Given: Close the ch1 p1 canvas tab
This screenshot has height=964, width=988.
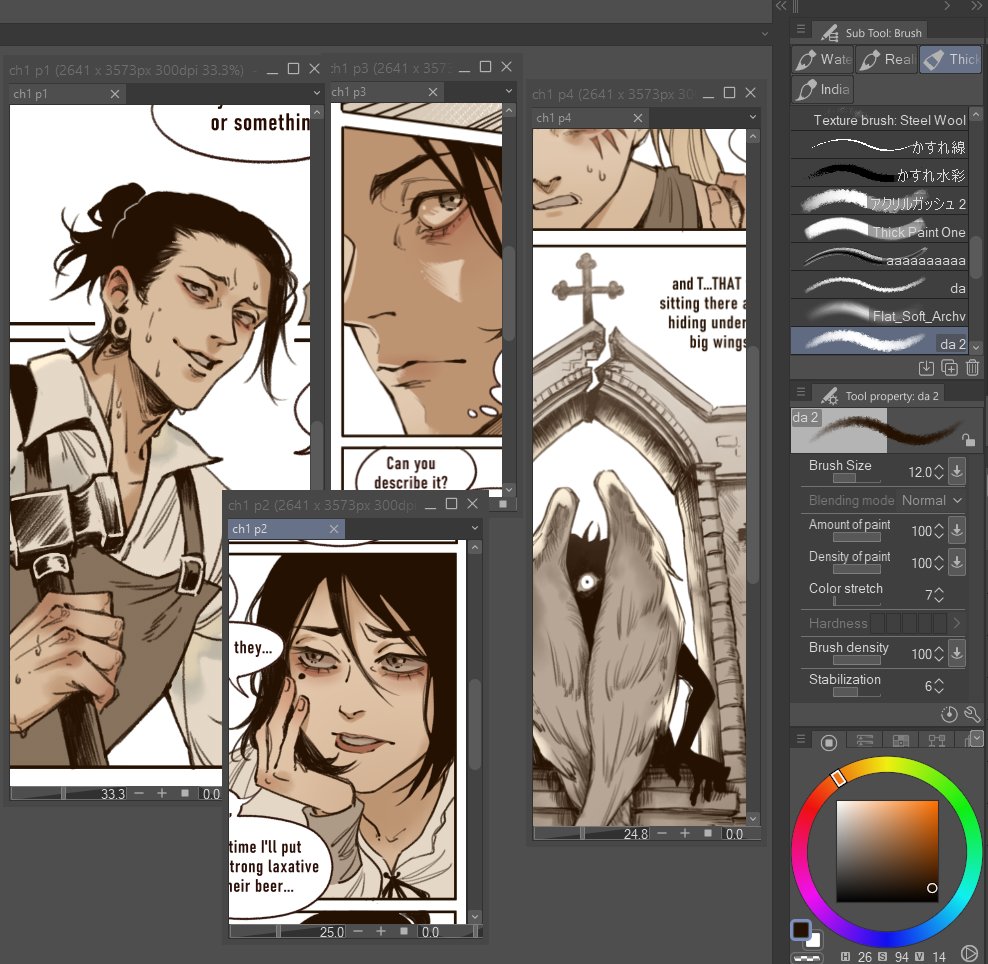Looking at the screenshot, I should tap(115, 94).
